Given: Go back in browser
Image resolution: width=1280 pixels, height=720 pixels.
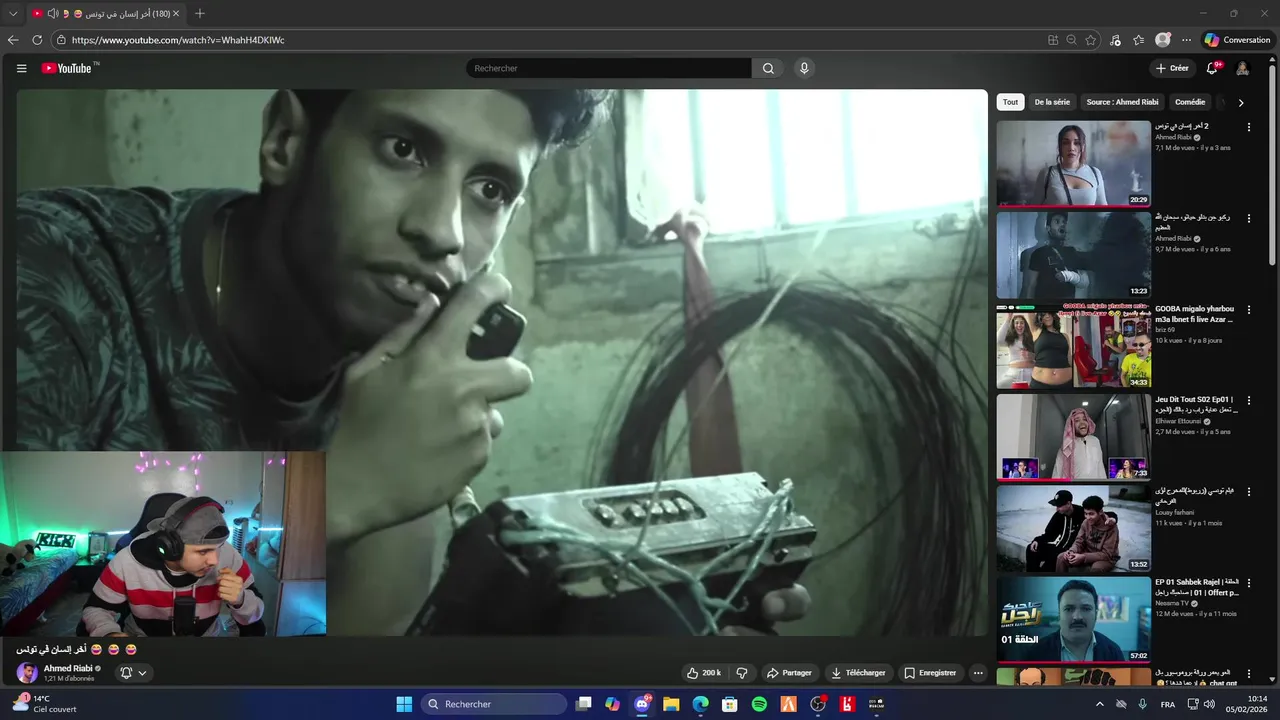Looking at the screenshot, I should tap(13, 40).
